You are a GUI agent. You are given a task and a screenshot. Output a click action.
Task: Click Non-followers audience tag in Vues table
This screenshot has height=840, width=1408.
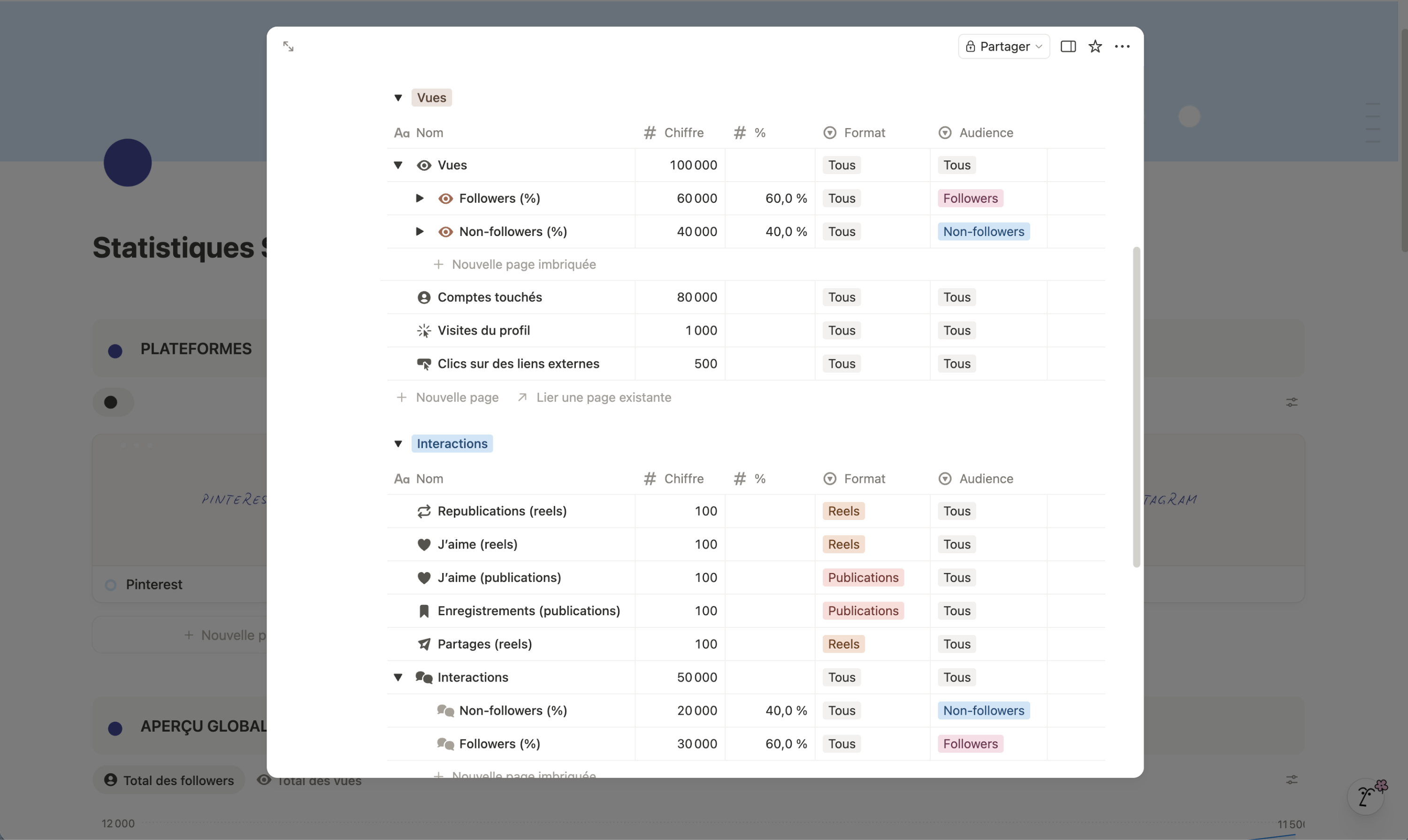[983, 232]
